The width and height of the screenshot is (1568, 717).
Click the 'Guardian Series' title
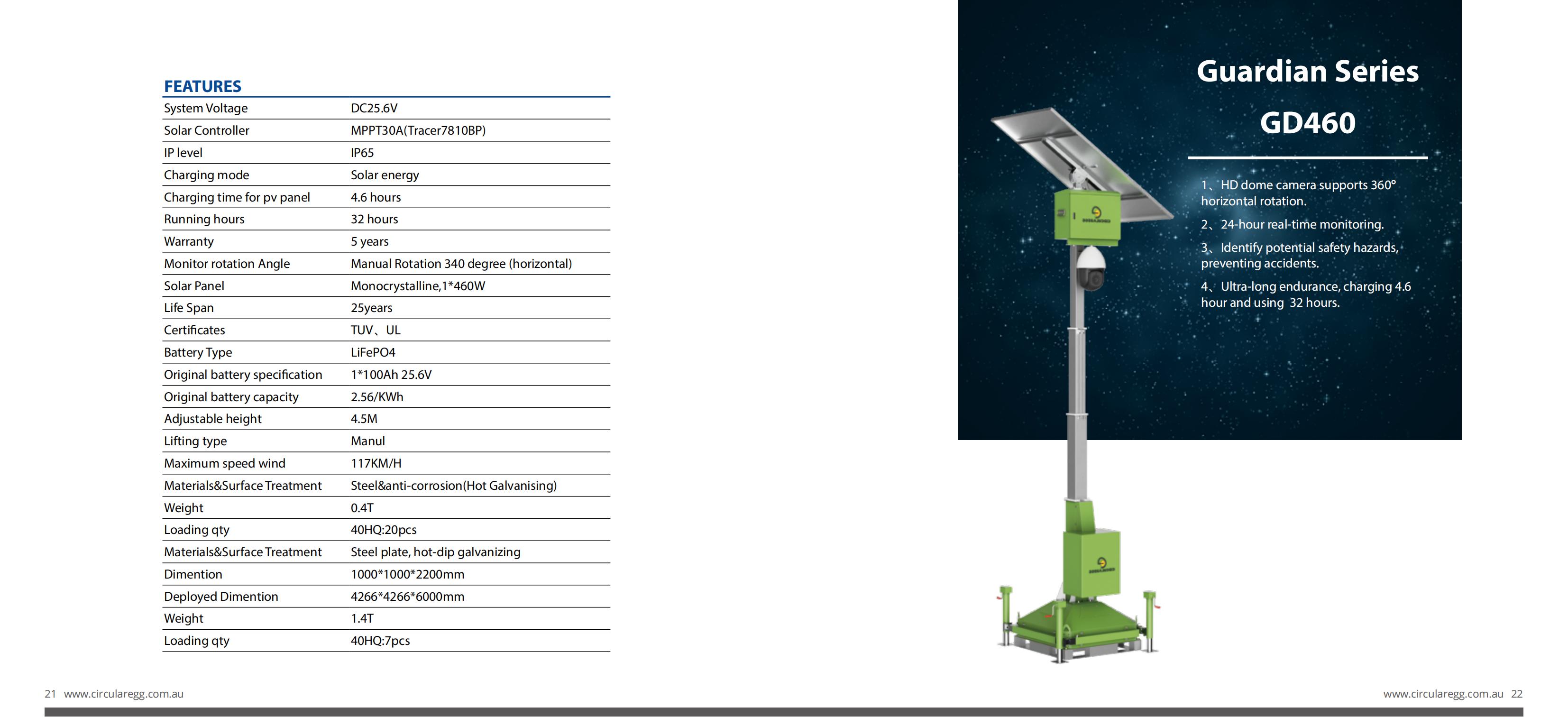[x=1308, y=71]
